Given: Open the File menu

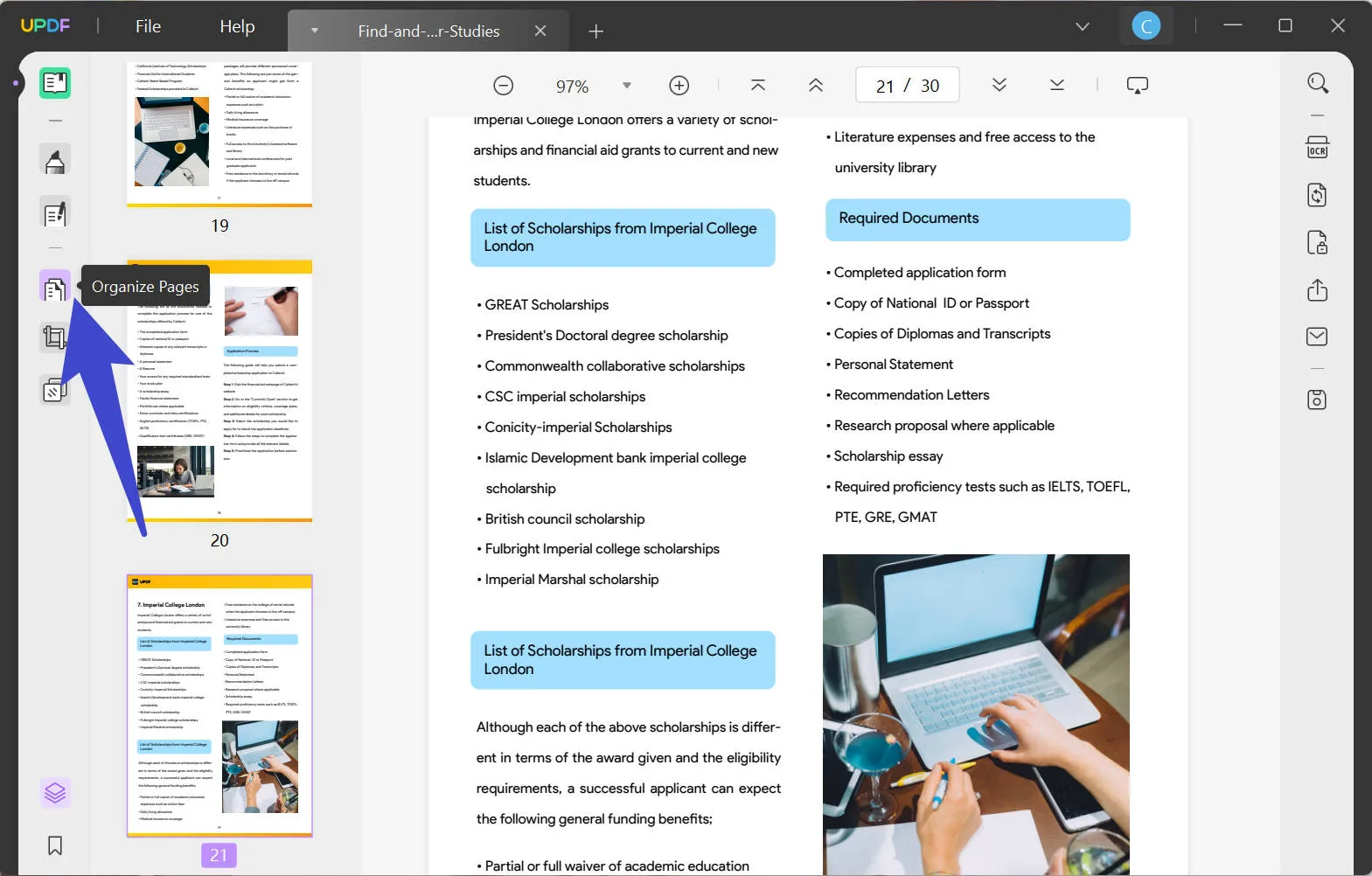Looking at the screenshot, I should [x=148, y=26].
